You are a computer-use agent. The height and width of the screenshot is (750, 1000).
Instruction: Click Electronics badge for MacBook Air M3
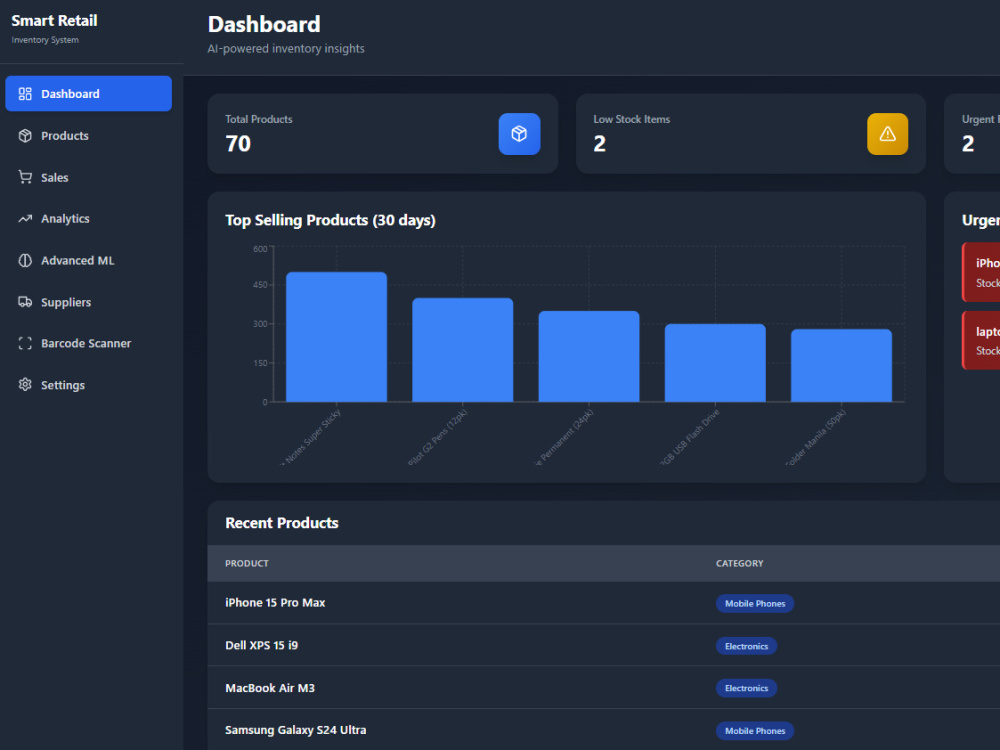pyautogui.click(x=746, y=688)
